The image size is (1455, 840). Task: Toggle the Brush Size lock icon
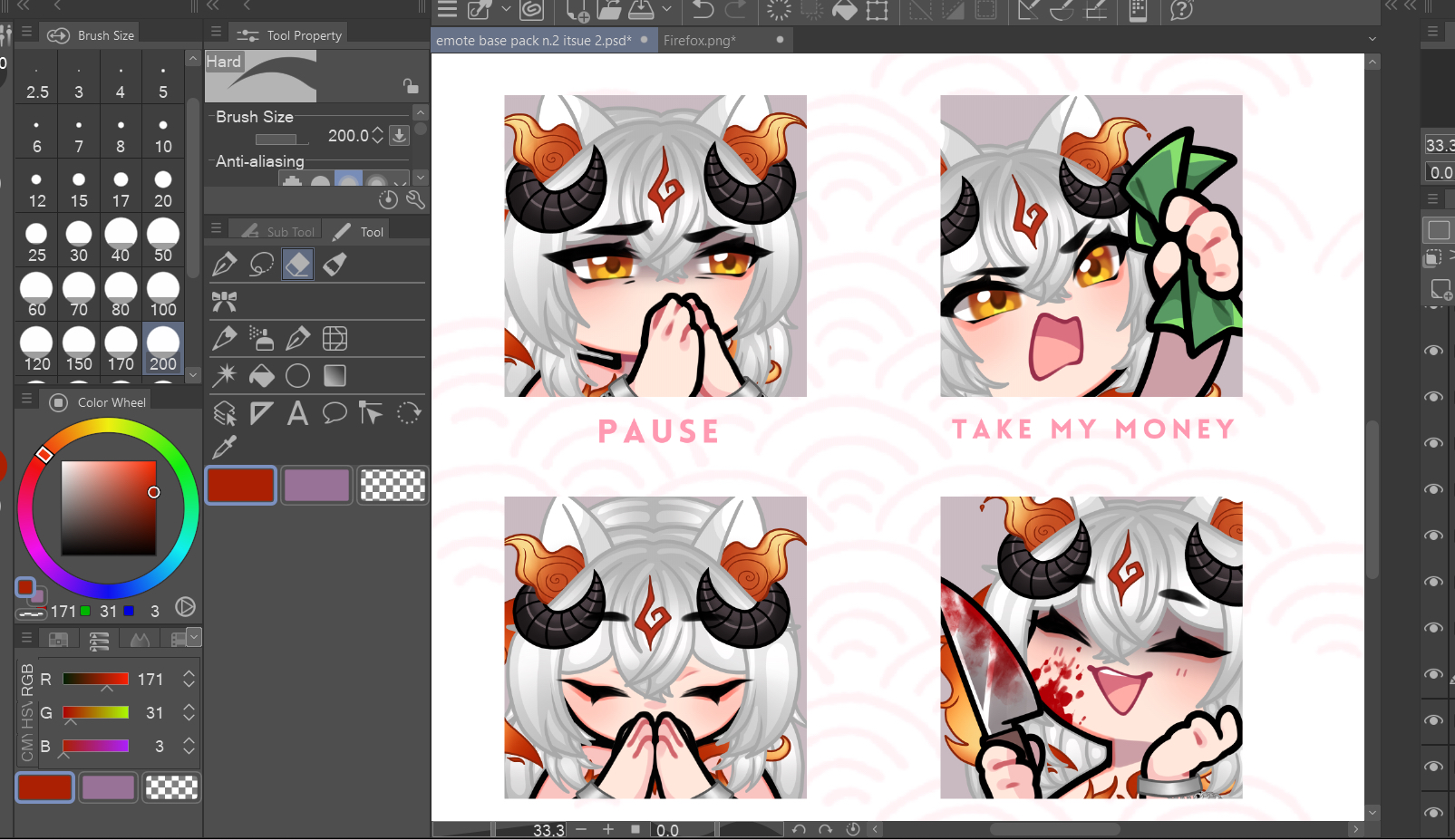pyautogui.click(x=411, y=86)
